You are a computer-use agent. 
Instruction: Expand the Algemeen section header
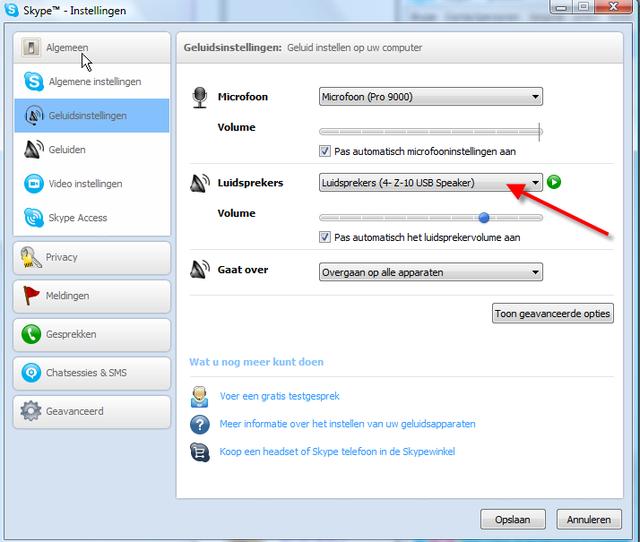click(92, 48)
